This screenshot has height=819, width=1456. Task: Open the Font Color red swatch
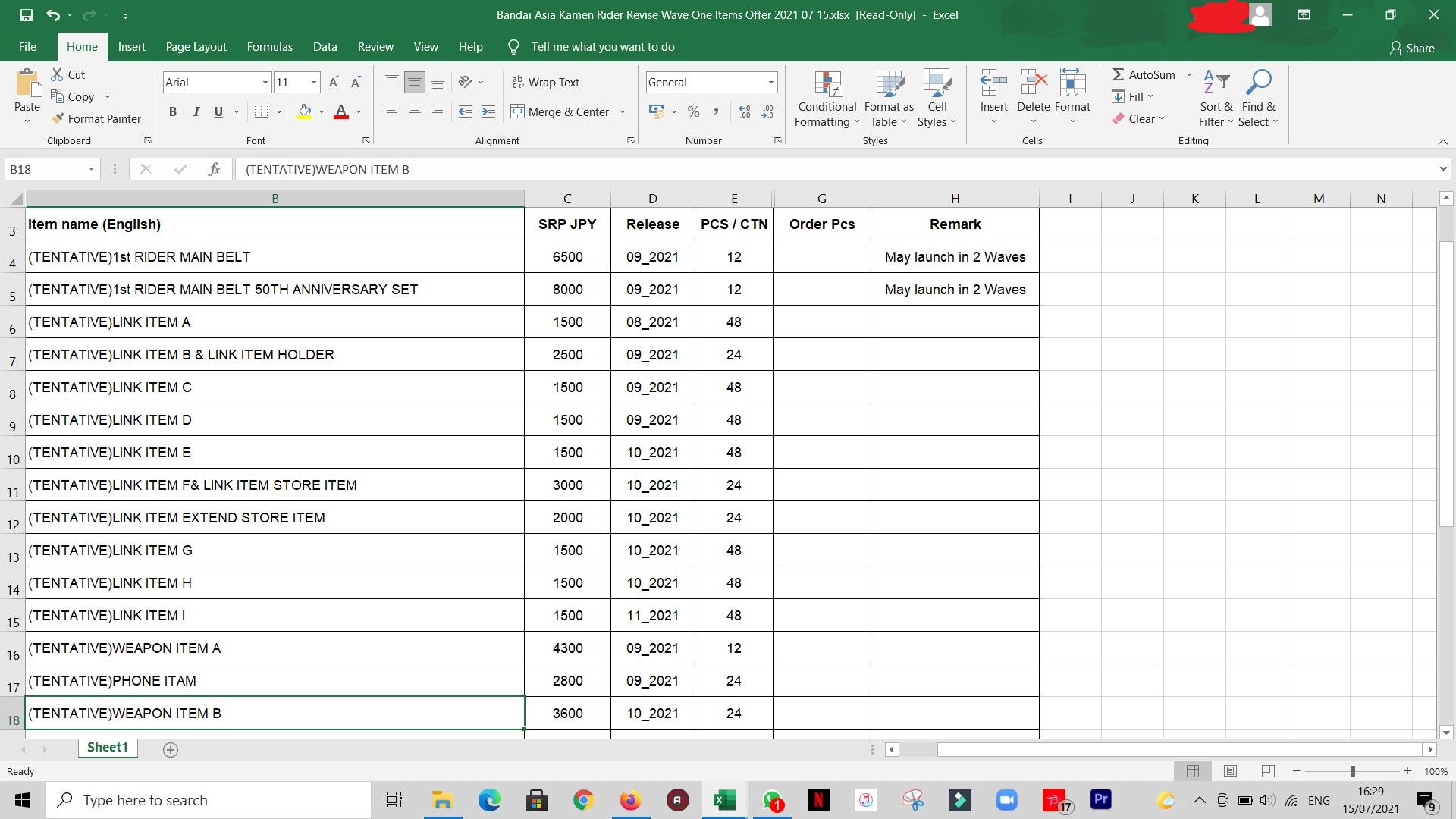(341, 111)
